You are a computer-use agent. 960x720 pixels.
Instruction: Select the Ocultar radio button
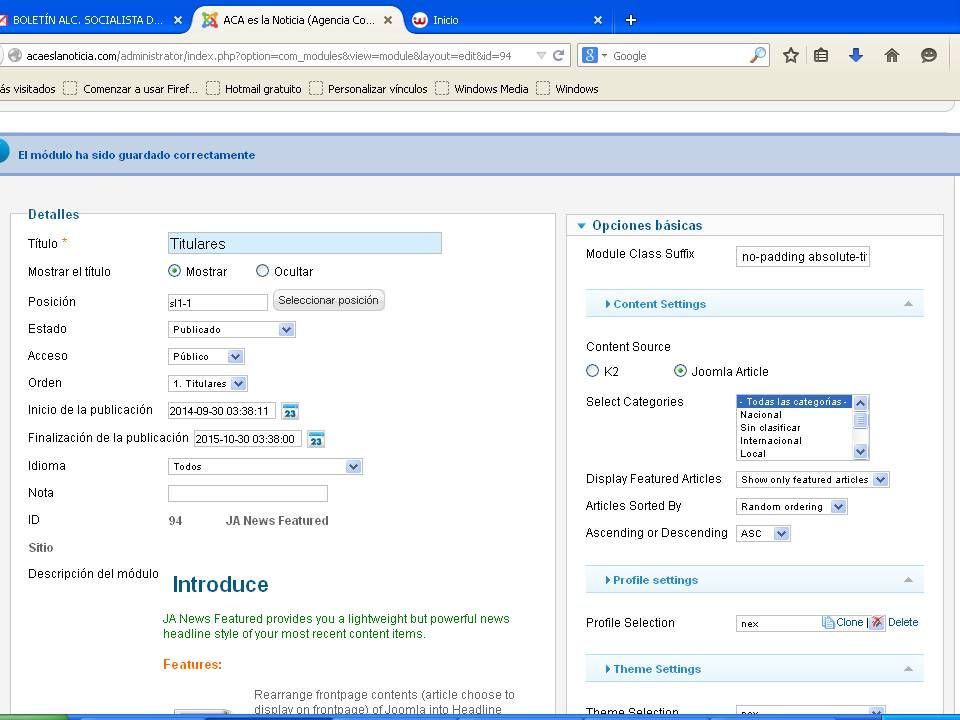coord(262,271)
